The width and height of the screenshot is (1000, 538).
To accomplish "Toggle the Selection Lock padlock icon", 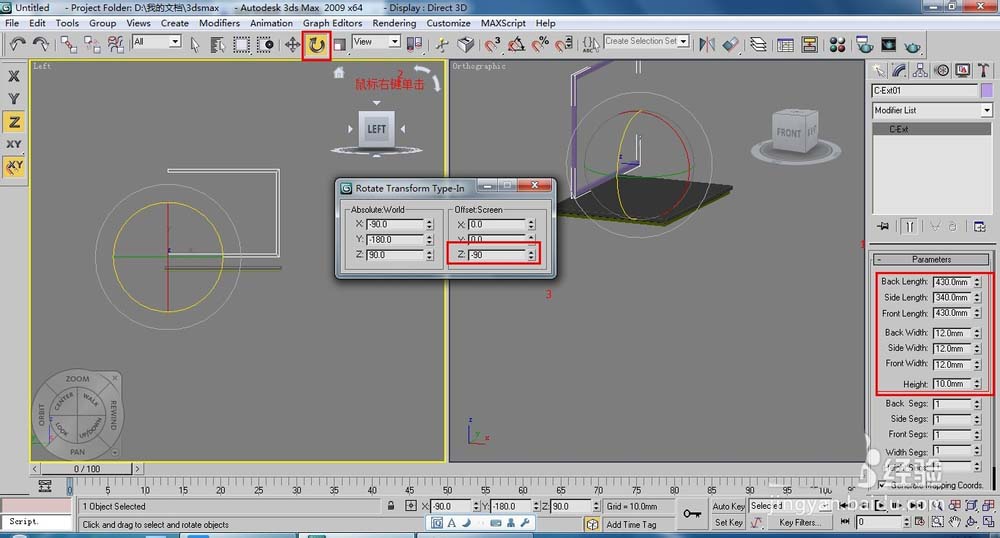I will tap(391, 506).
